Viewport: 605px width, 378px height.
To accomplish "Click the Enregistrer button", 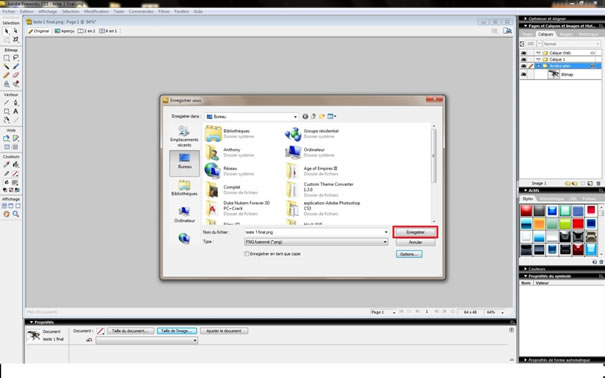I will (x=415, y=232).
